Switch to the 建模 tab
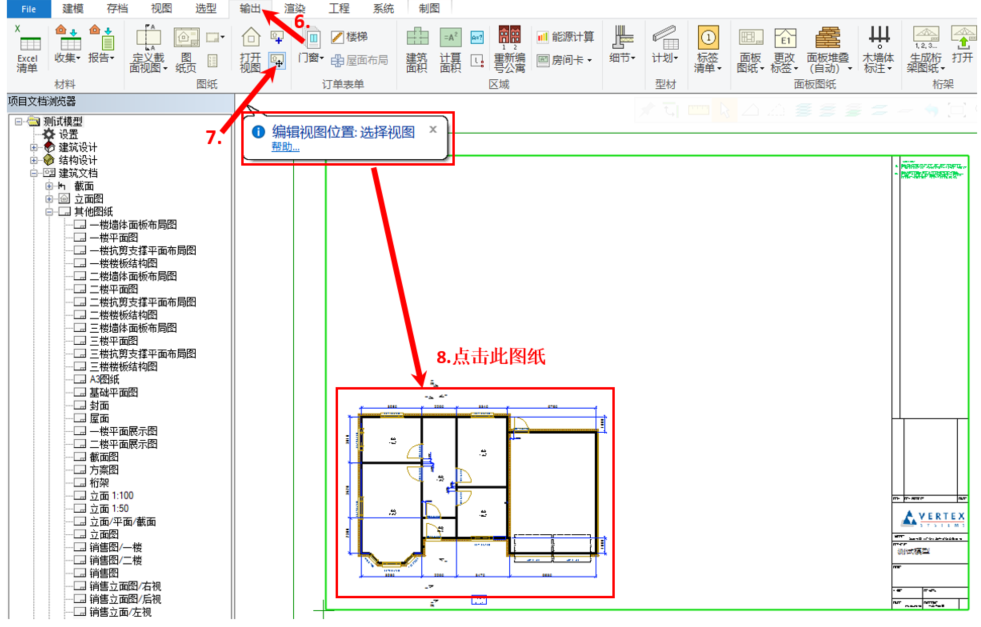The image size is (981, 627). click(x=73, y=9)
